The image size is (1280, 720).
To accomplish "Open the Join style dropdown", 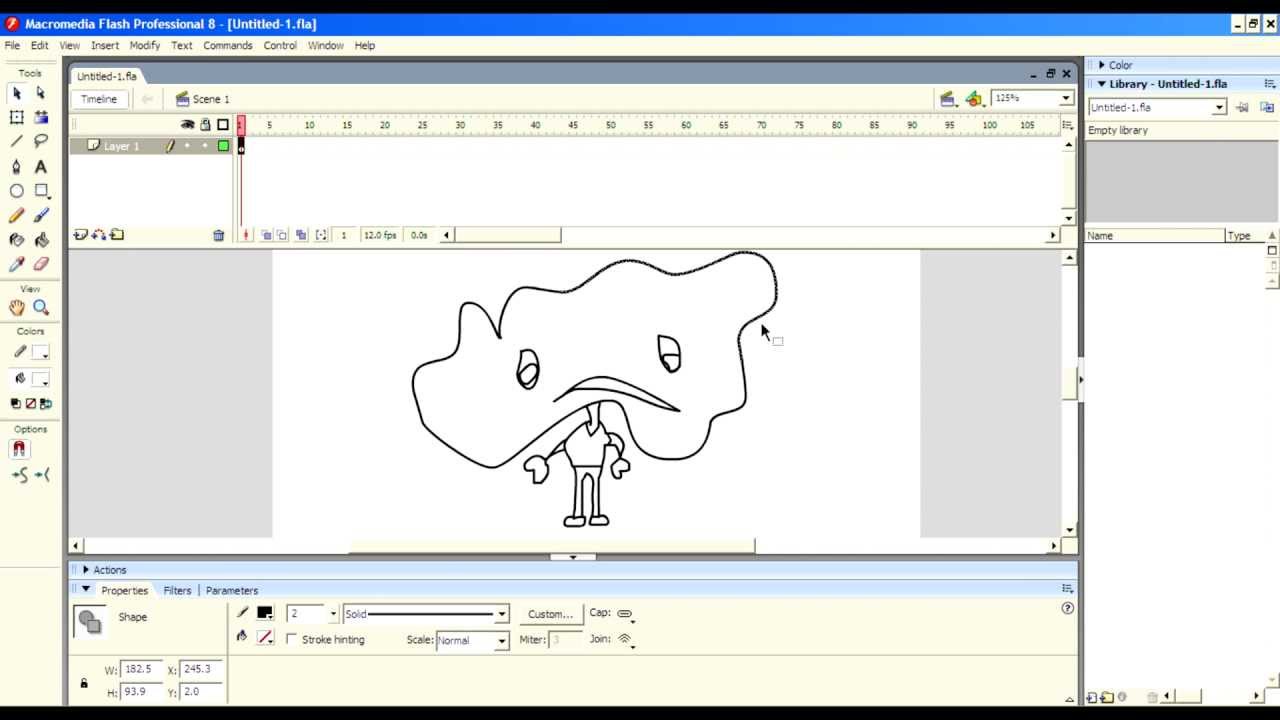I will 626,639.
